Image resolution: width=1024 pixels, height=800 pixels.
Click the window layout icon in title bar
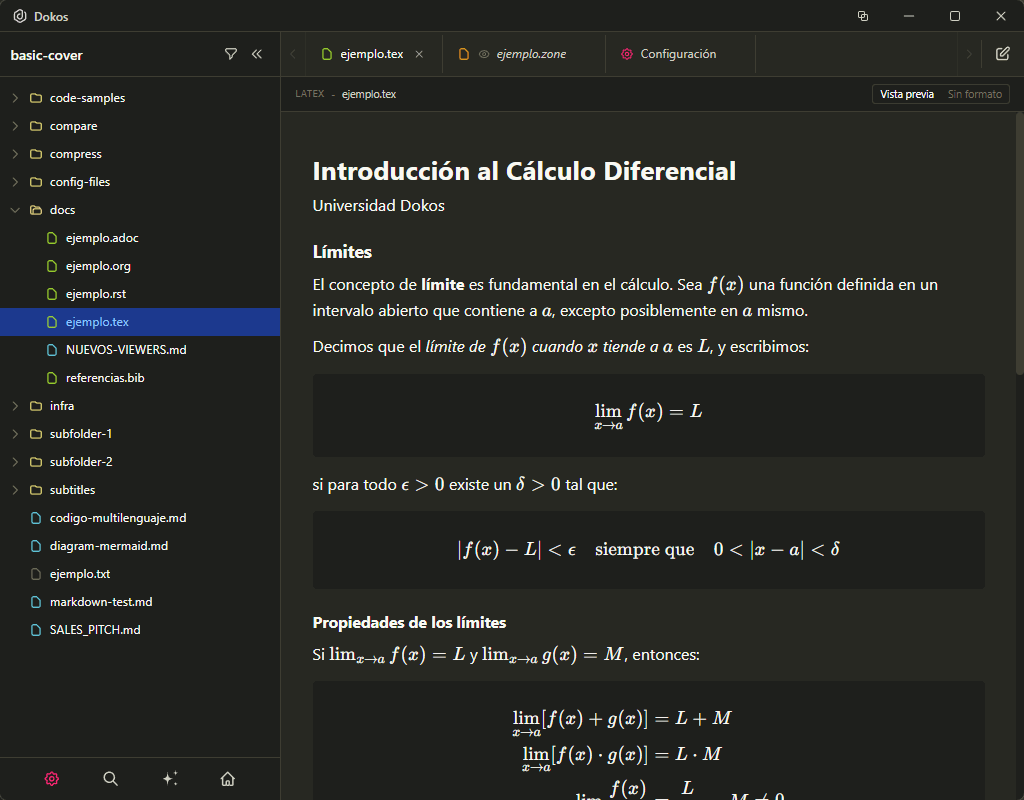point(863,16)
